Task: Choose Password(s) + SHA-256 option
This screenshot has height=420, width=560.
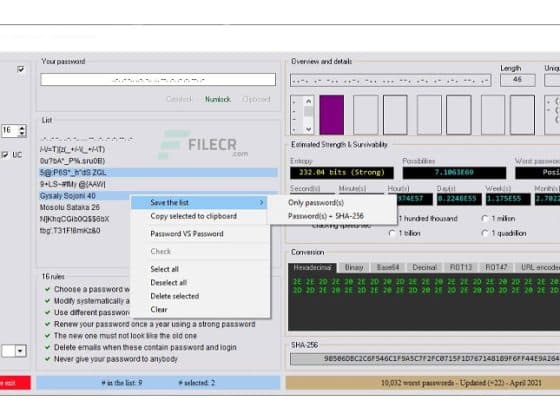Action: click(x=326, y=216)
